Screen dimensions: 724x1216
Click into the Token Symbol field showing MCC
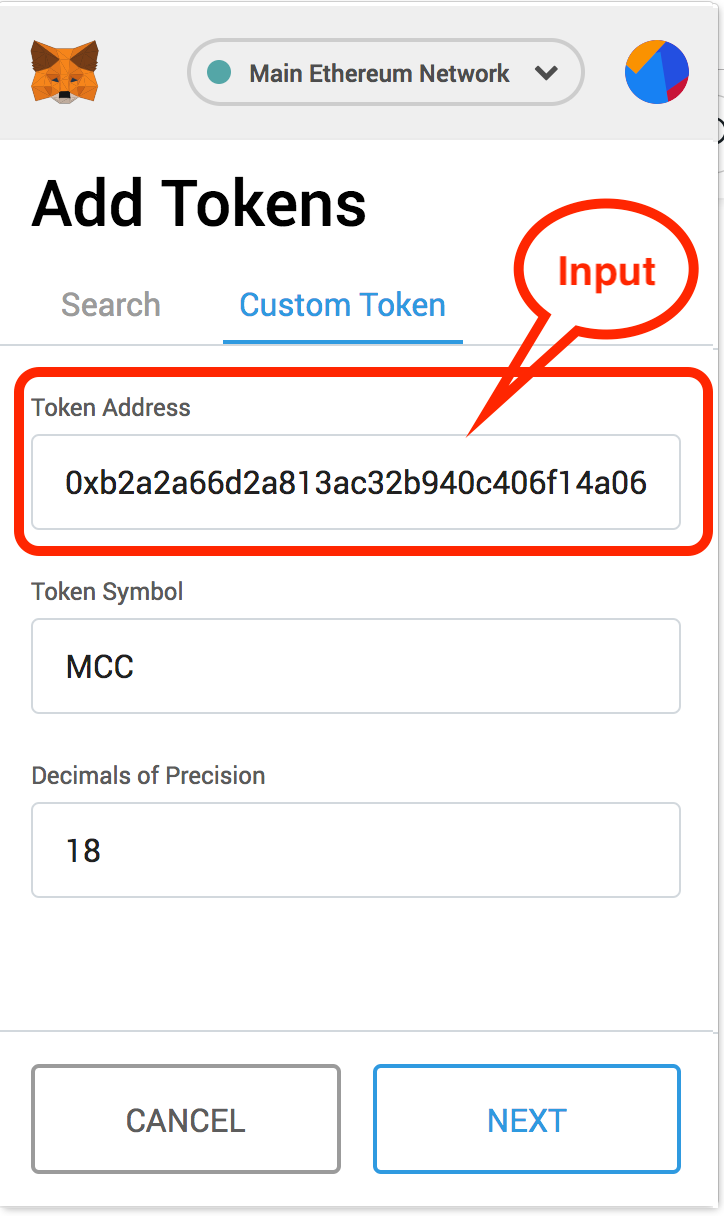(x=356, y=666)
